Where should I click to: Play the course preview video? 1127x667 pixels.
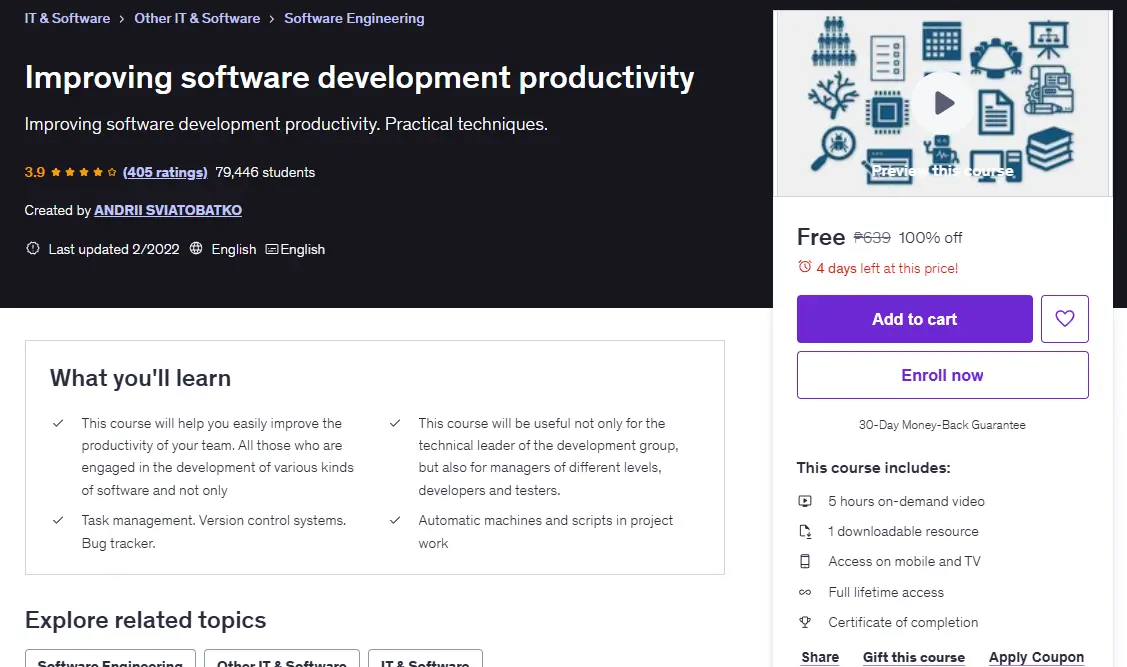pyautogui.click(x=943, y=103)
